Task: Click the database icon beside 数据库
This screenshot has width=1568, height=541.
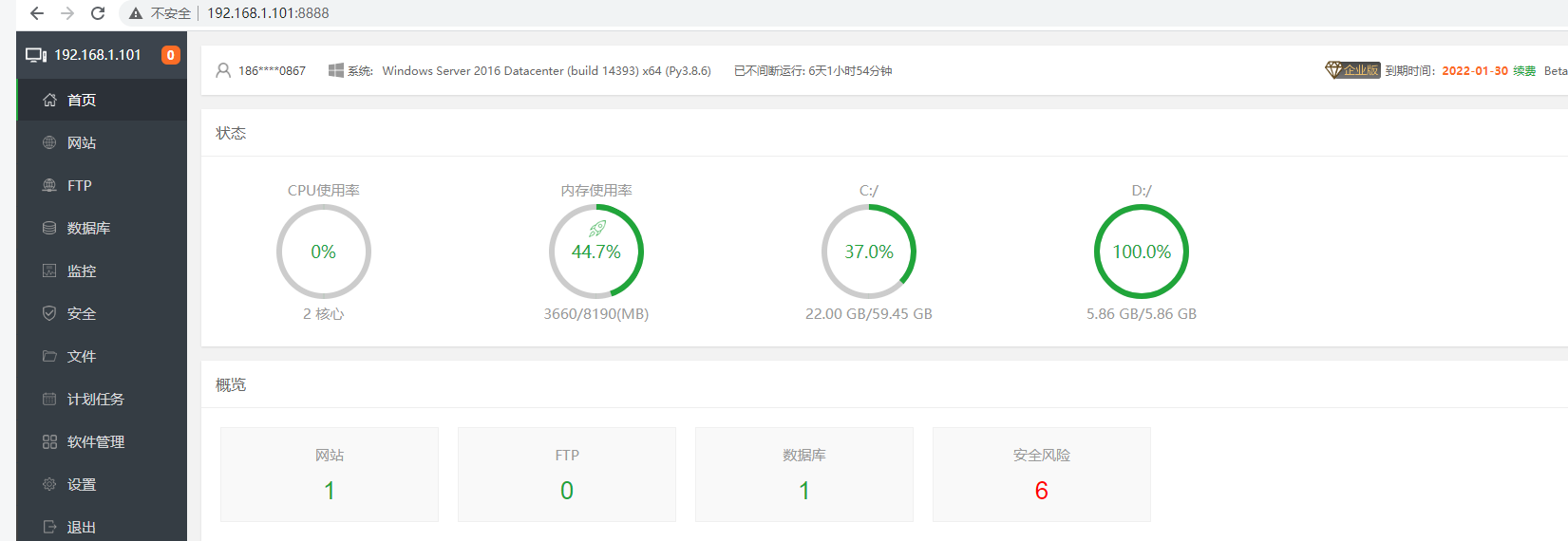Action: point(49,228)
